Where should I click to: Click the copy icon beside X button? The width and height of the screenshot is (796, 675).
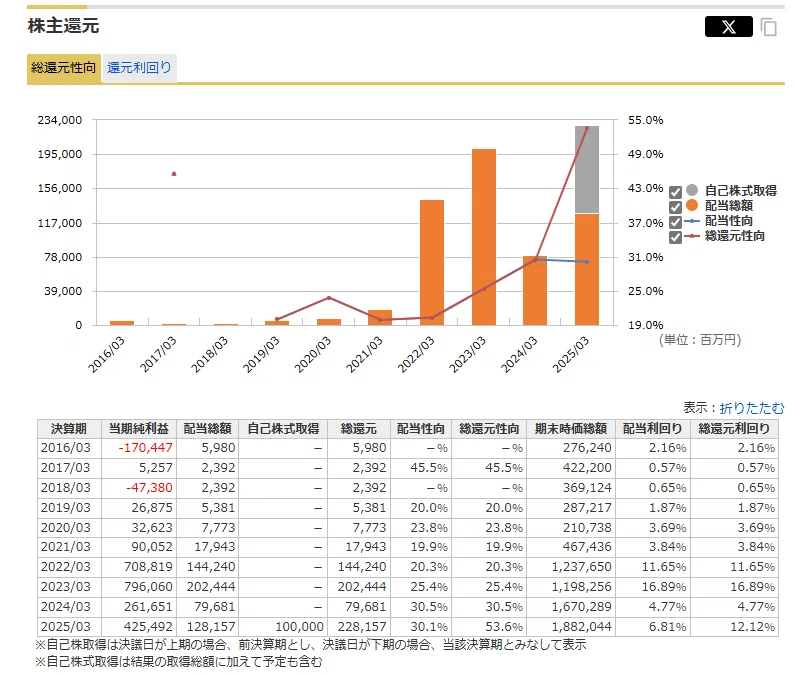[769, 27]
